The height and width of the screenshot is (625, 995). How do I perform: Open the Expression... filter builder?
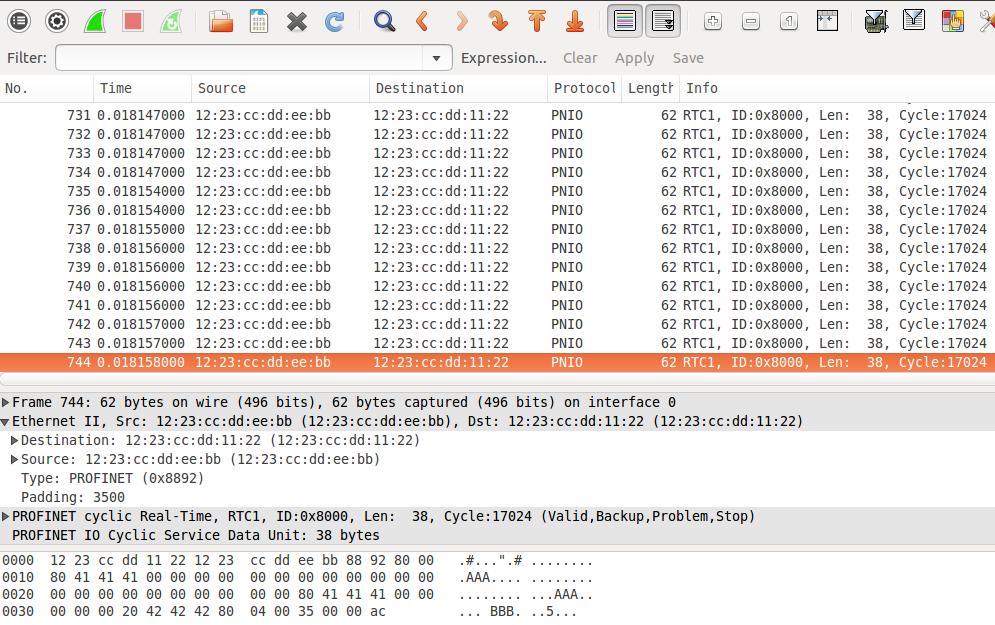coord(503,58)
